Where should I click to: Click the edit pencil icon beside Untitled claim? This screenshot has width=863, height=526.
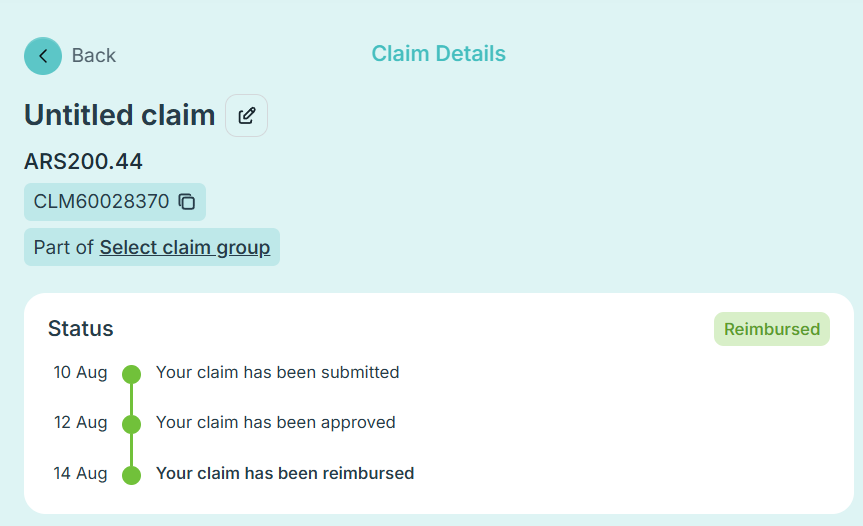point(246,116)
